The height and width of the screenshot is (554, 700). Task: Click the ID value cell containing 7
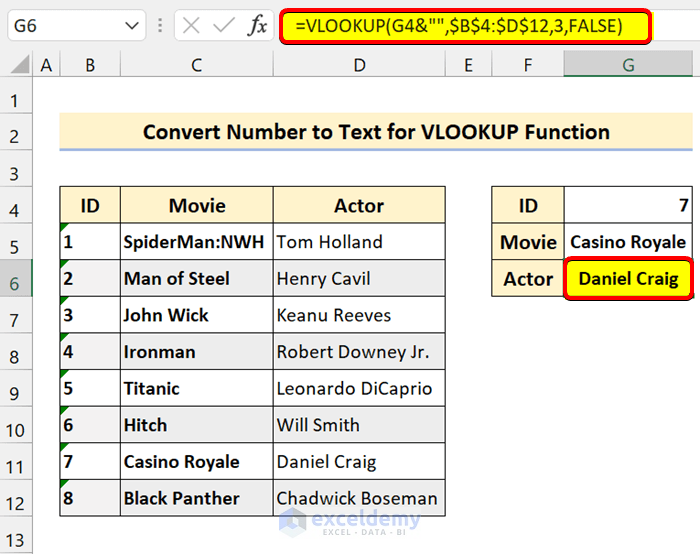(x=629, y=206)
